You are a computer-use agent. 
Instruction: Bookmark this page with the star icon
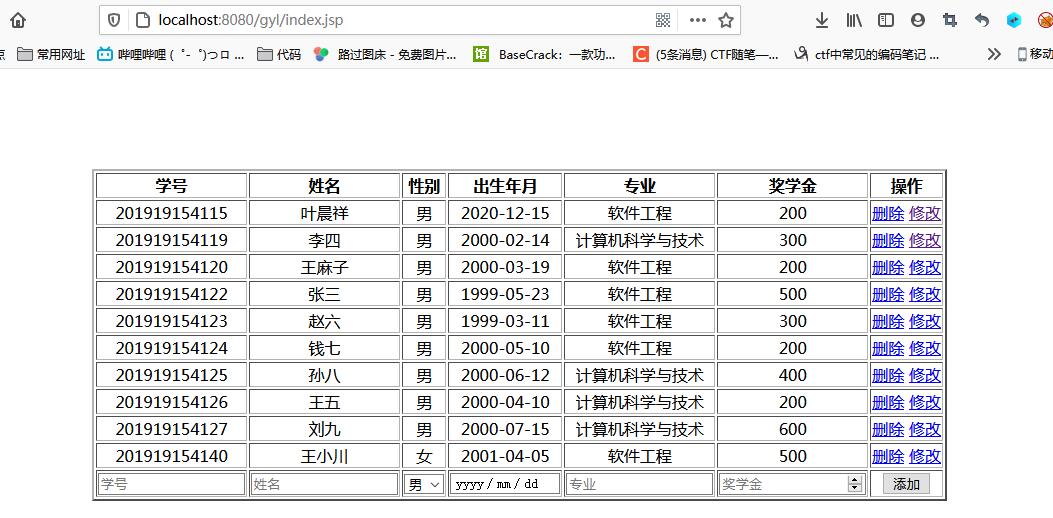click(x=726, y=20)
